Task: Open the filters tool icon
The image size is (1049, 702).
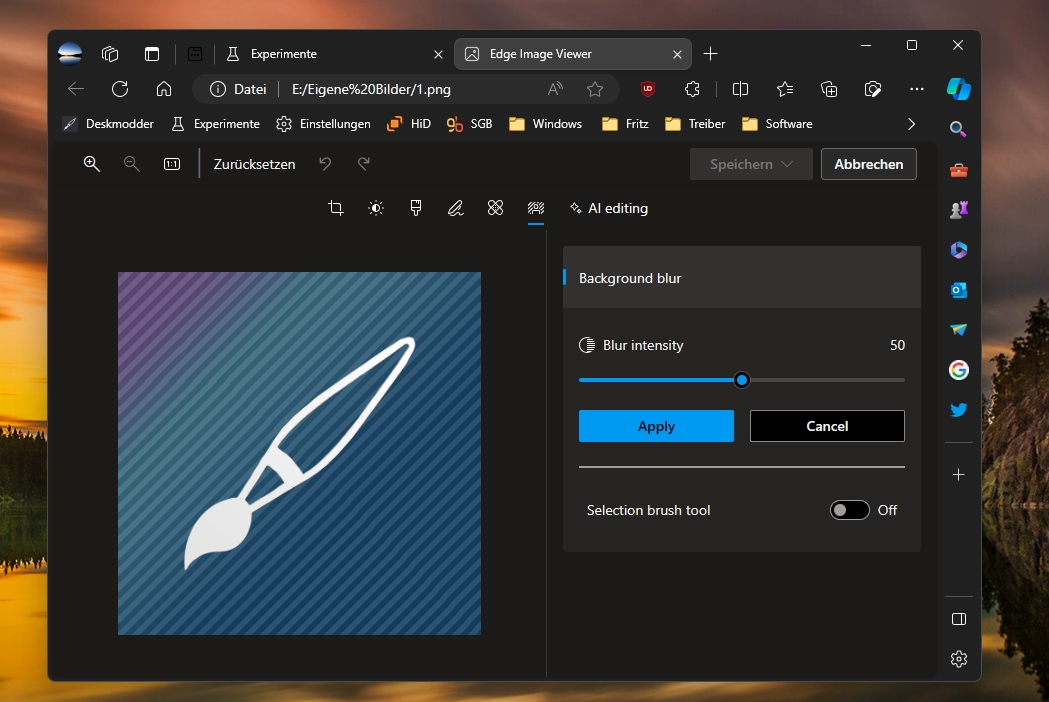Action: tap(496, 208)
